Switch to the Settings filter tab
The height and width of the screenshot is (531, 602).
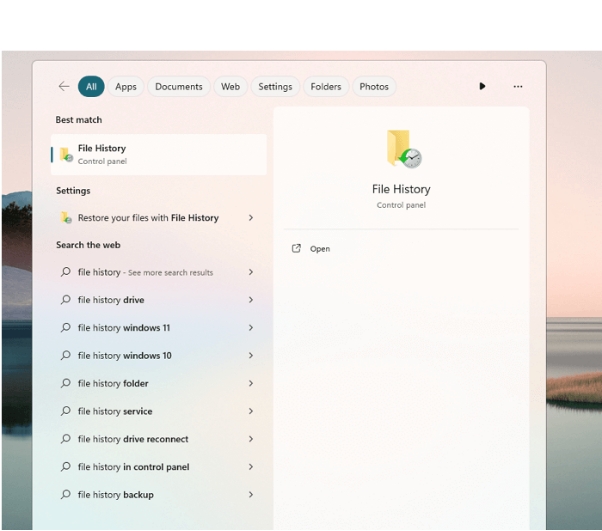pos(275,86)
